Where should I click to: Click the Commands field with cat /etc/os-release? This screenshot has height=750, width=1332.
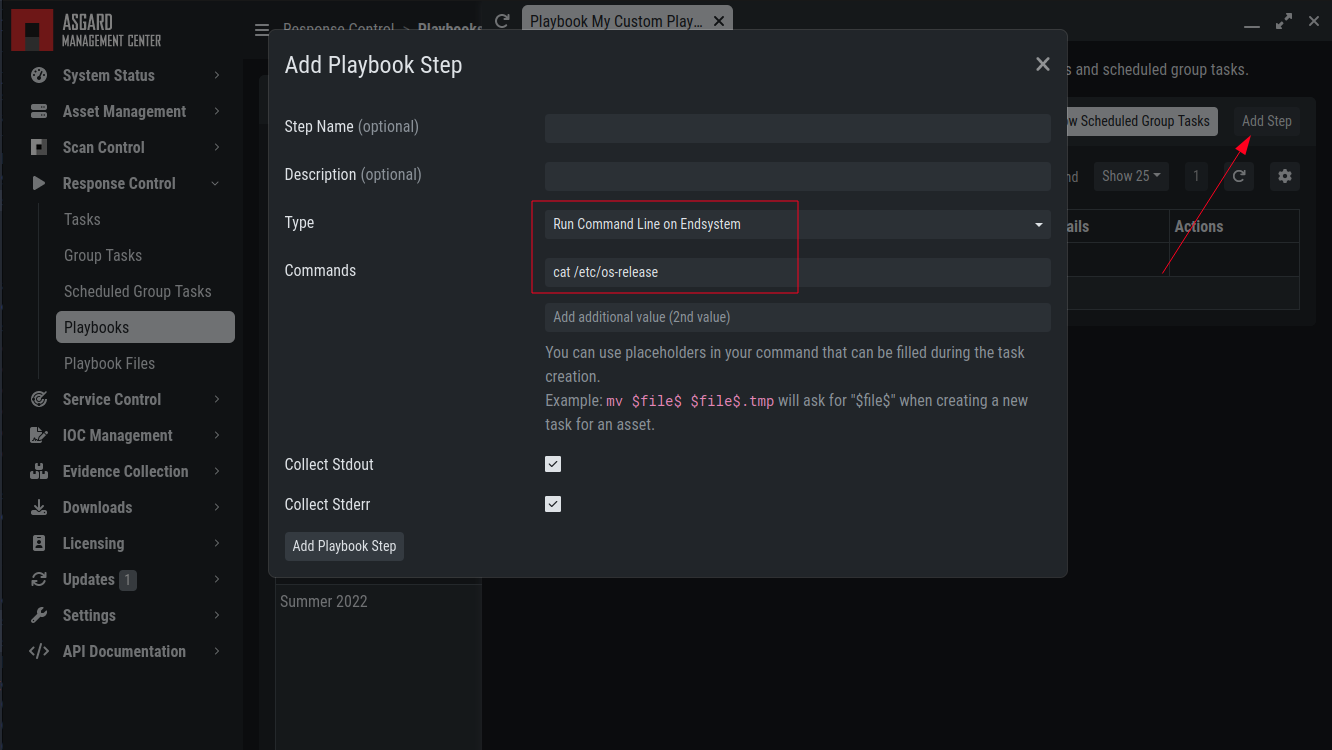798,272
